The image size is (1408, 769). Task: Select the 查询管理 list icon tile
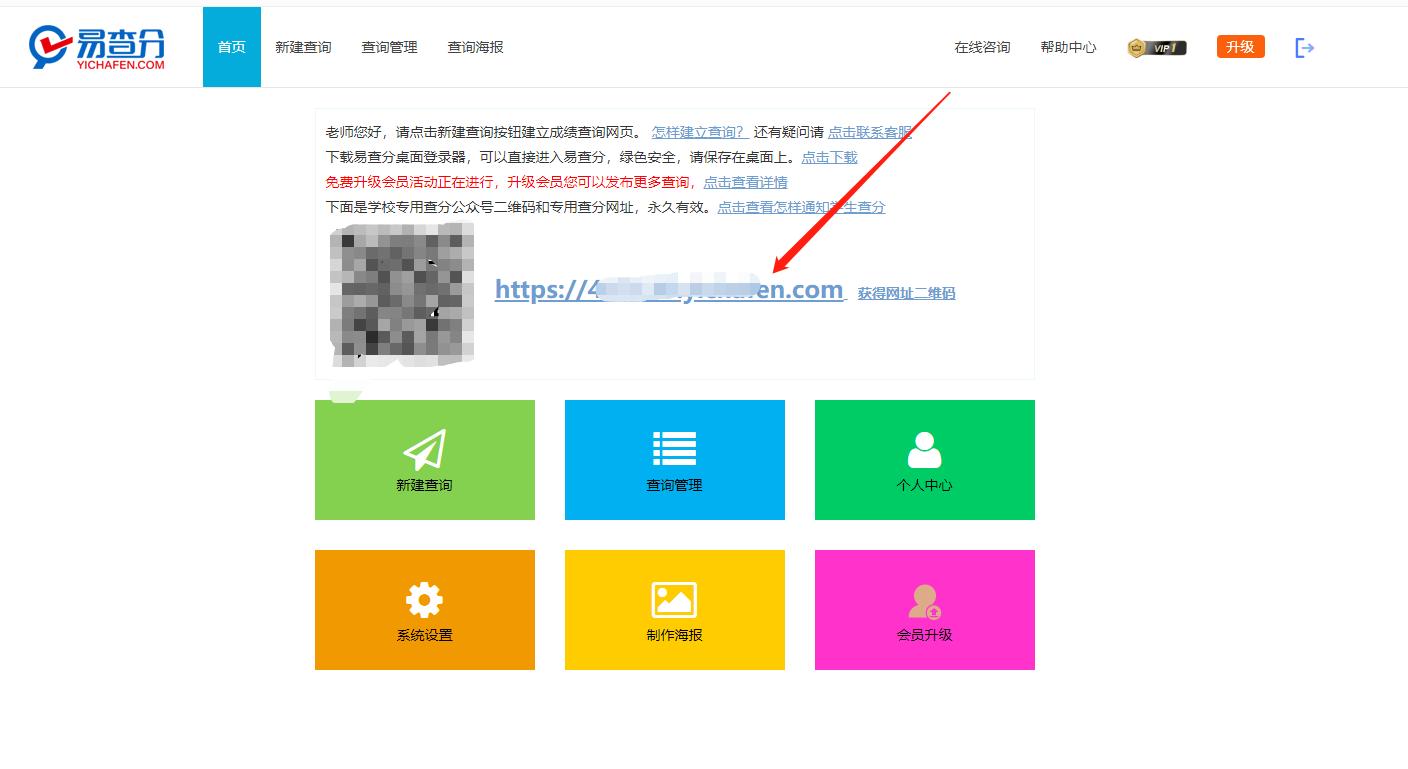[674, 460]
